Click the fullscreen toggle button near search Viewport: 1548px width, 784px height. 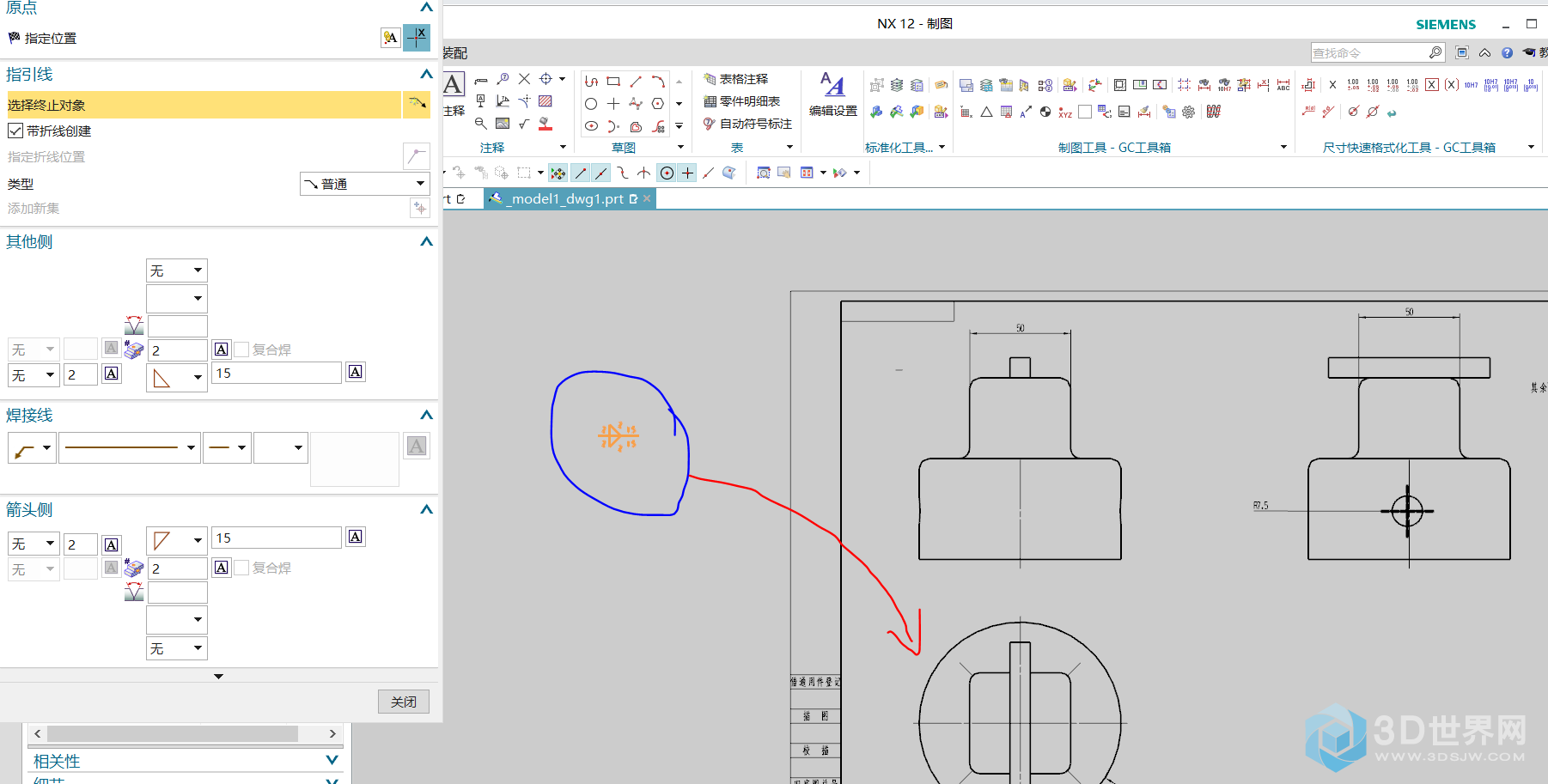tap(1462, 53)
